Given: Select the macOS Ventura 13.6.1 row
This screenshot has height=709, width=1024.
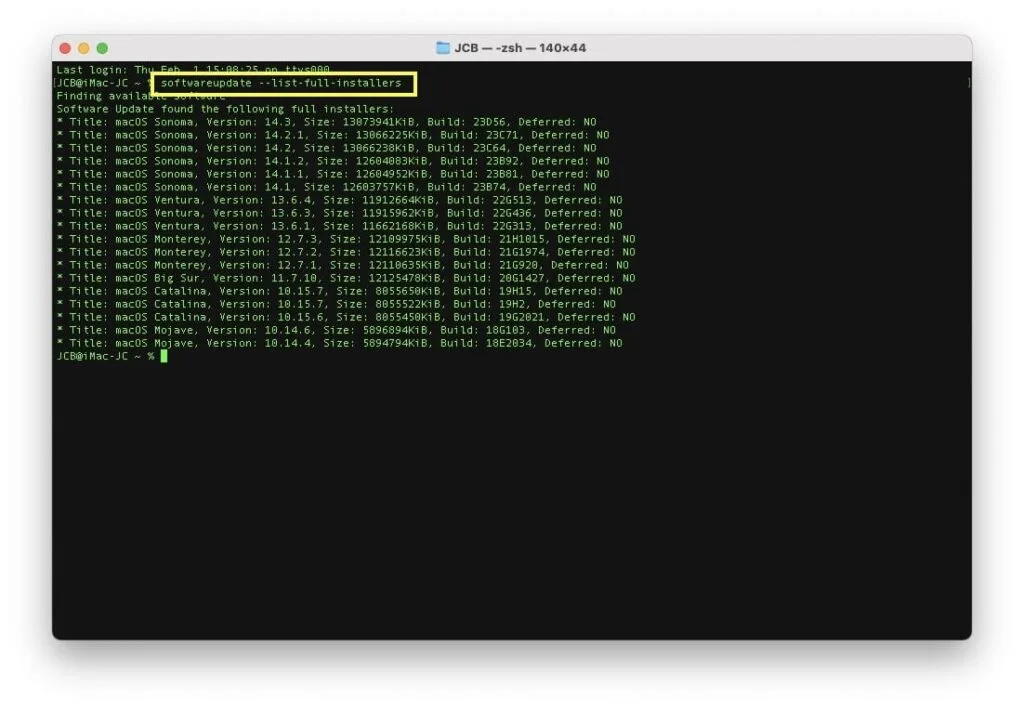Looking at the screenshot, I should click(x=340, y=227).
